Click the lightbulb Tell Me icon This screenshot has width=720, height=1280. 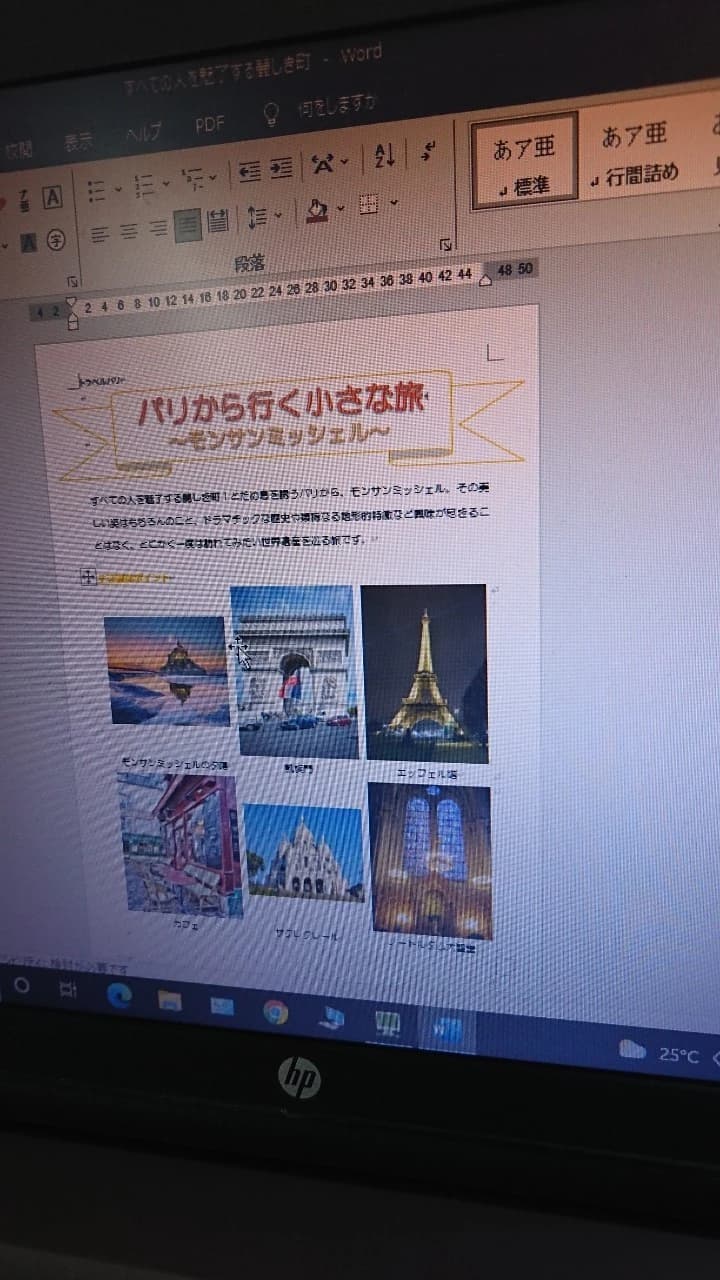pyautogui.click(x=271, y=114)
